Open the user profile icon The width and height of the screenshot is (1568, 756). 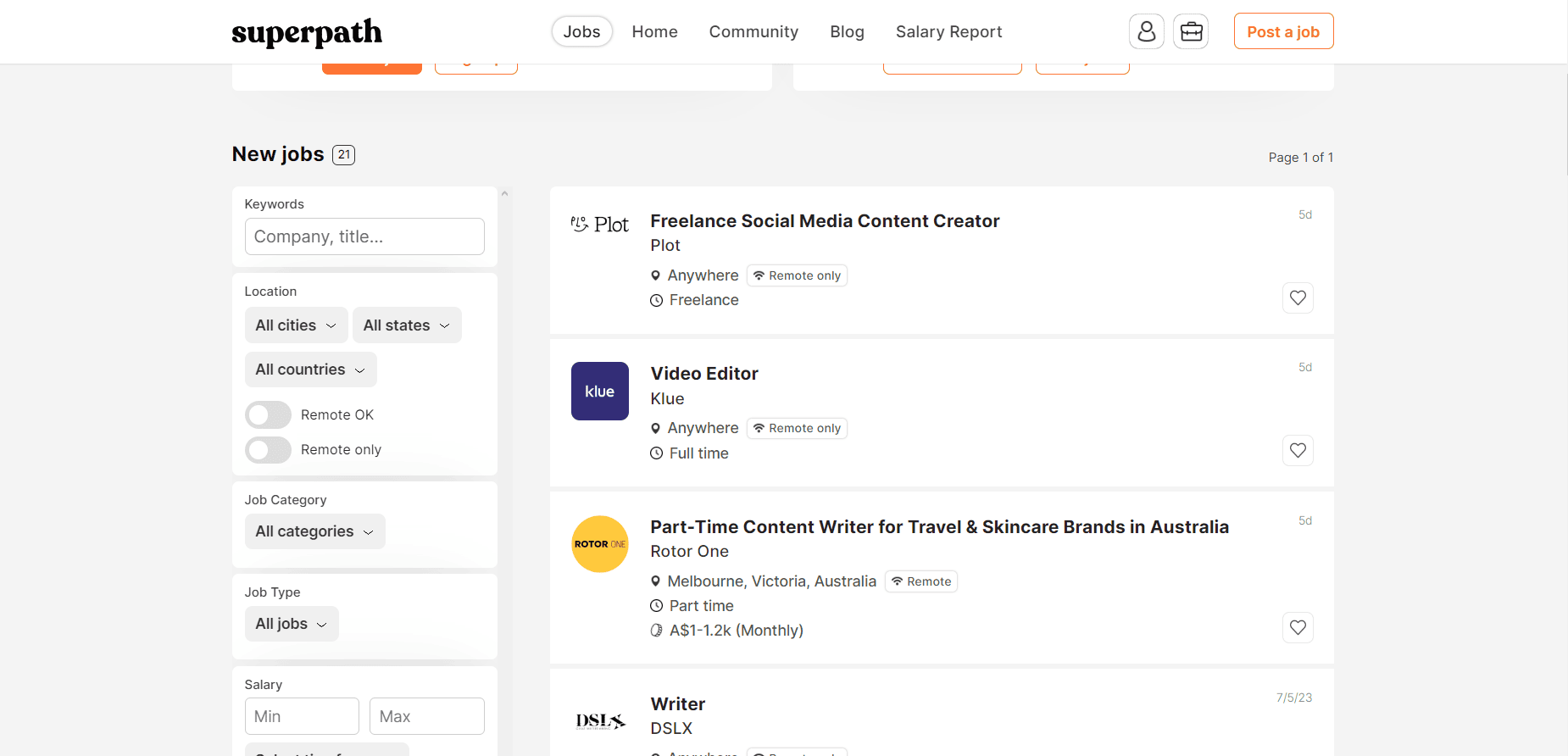point(1146,31)
